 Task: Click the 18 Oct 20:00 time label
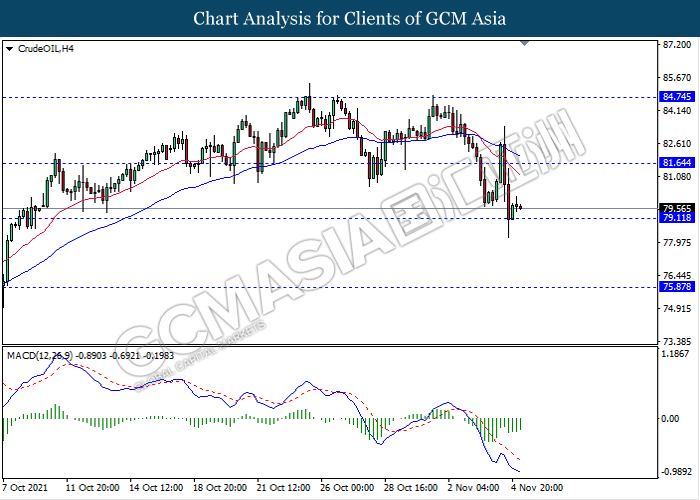220,488
